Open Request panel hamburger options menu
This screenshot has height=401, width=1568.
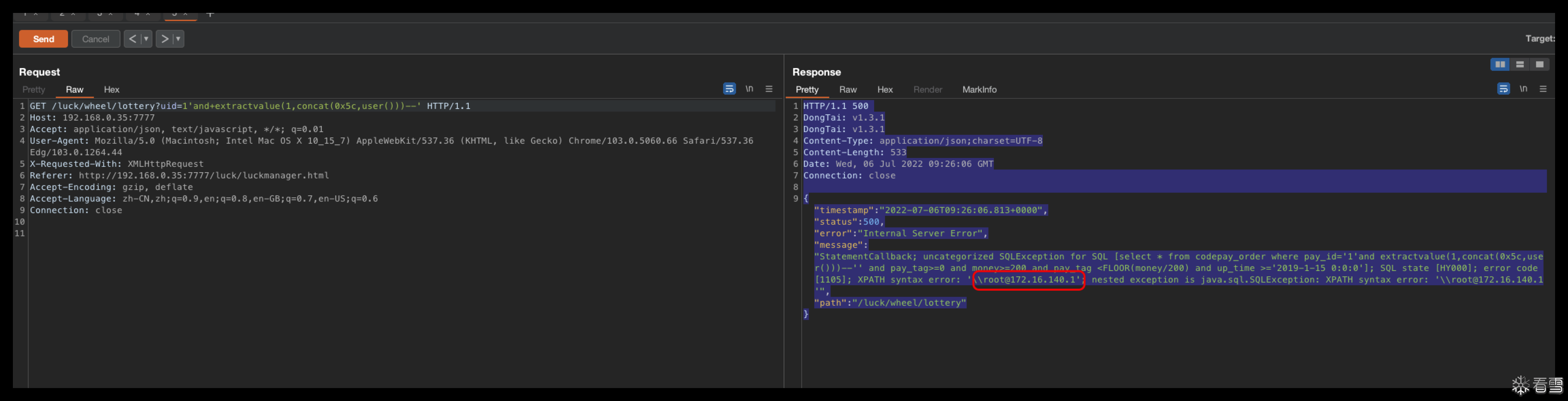pos(769,89)
